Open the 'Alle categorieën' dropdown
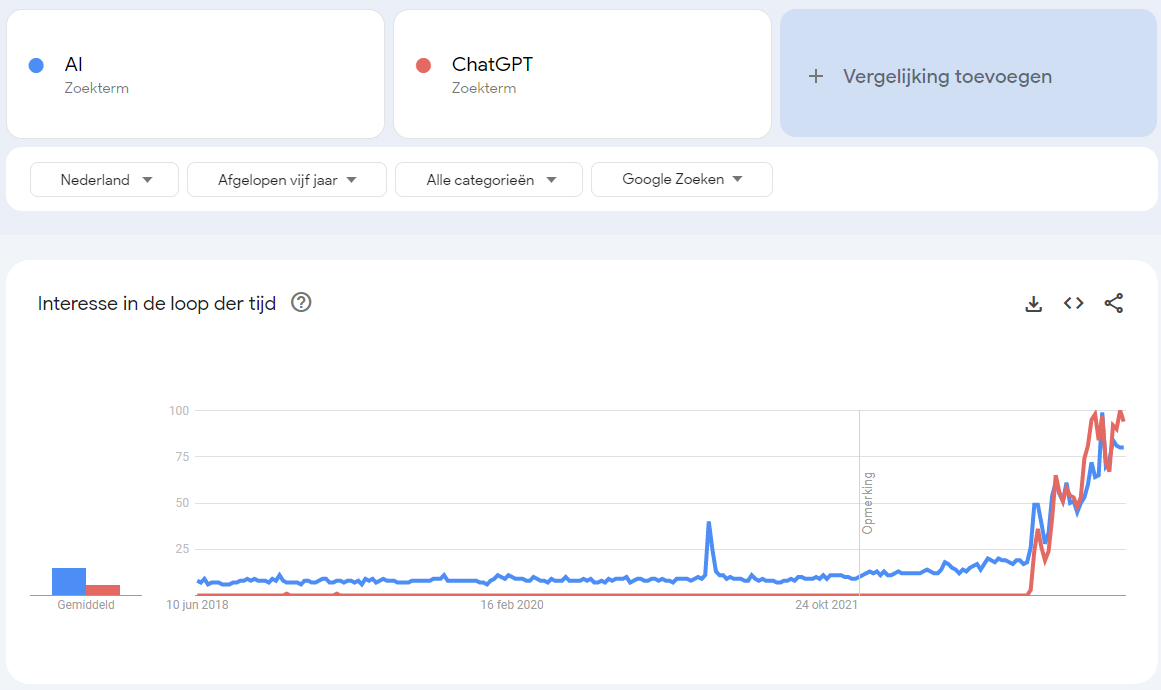Image resolution: width=1161 pixels, height=690 pixels. 488,179
